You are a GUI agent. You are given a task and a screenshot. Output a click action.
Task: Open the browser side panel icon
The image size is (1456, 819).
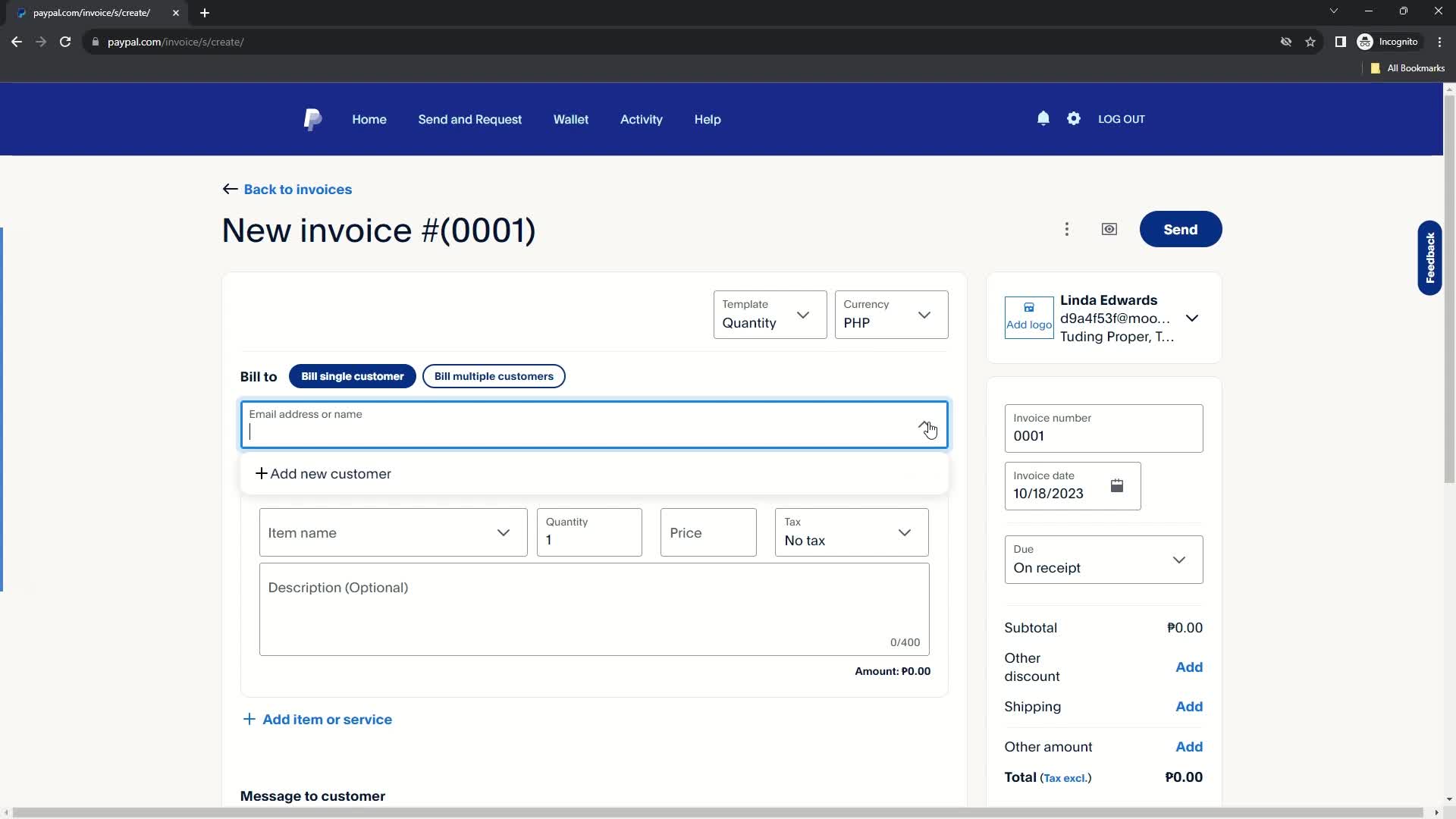point(1340,42)
